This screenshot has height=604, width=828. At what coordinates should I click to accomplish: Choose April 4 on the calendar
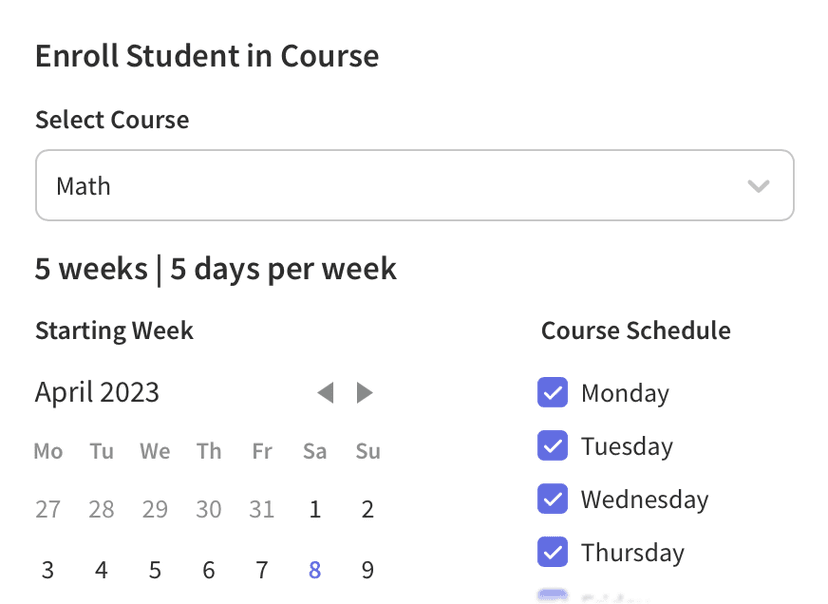101,570
